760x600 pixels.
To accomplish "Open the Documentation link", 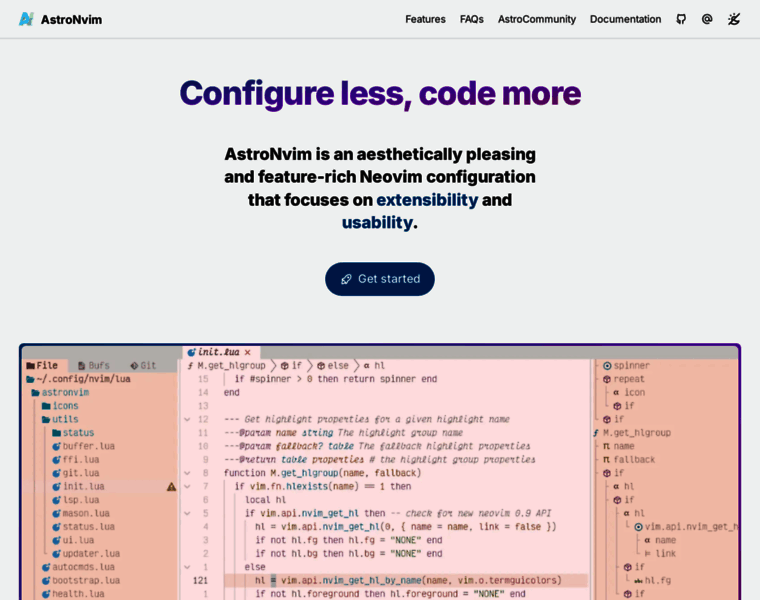I will click(x=625, y=19).
